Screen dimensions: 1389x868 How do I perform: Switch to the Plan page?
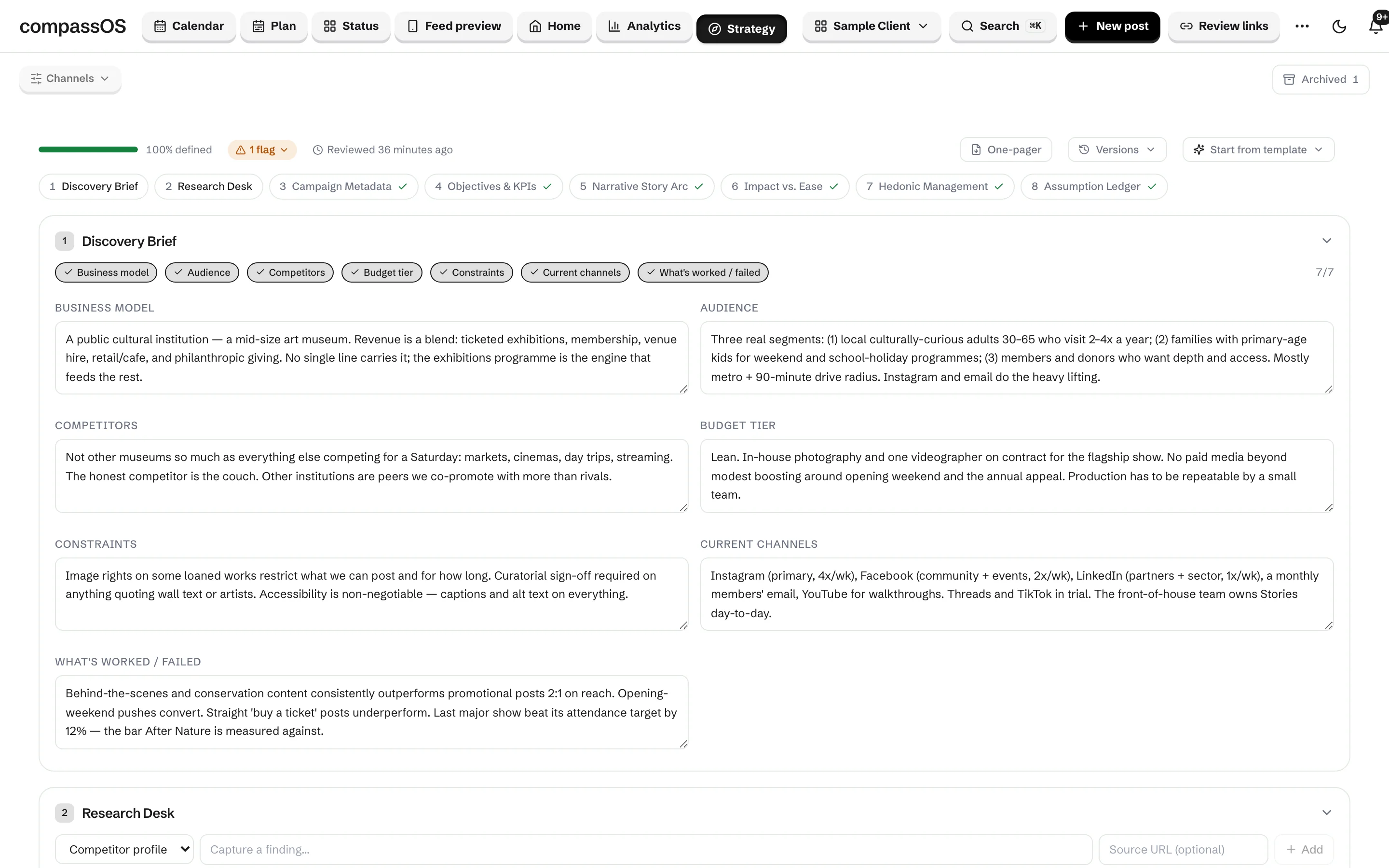click(x=274, y=26)
